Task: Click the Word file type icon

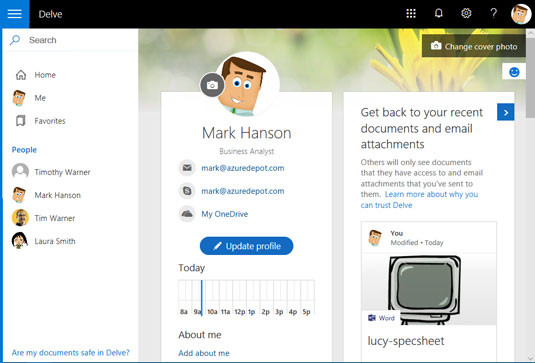Action: [x=372, y=318]
